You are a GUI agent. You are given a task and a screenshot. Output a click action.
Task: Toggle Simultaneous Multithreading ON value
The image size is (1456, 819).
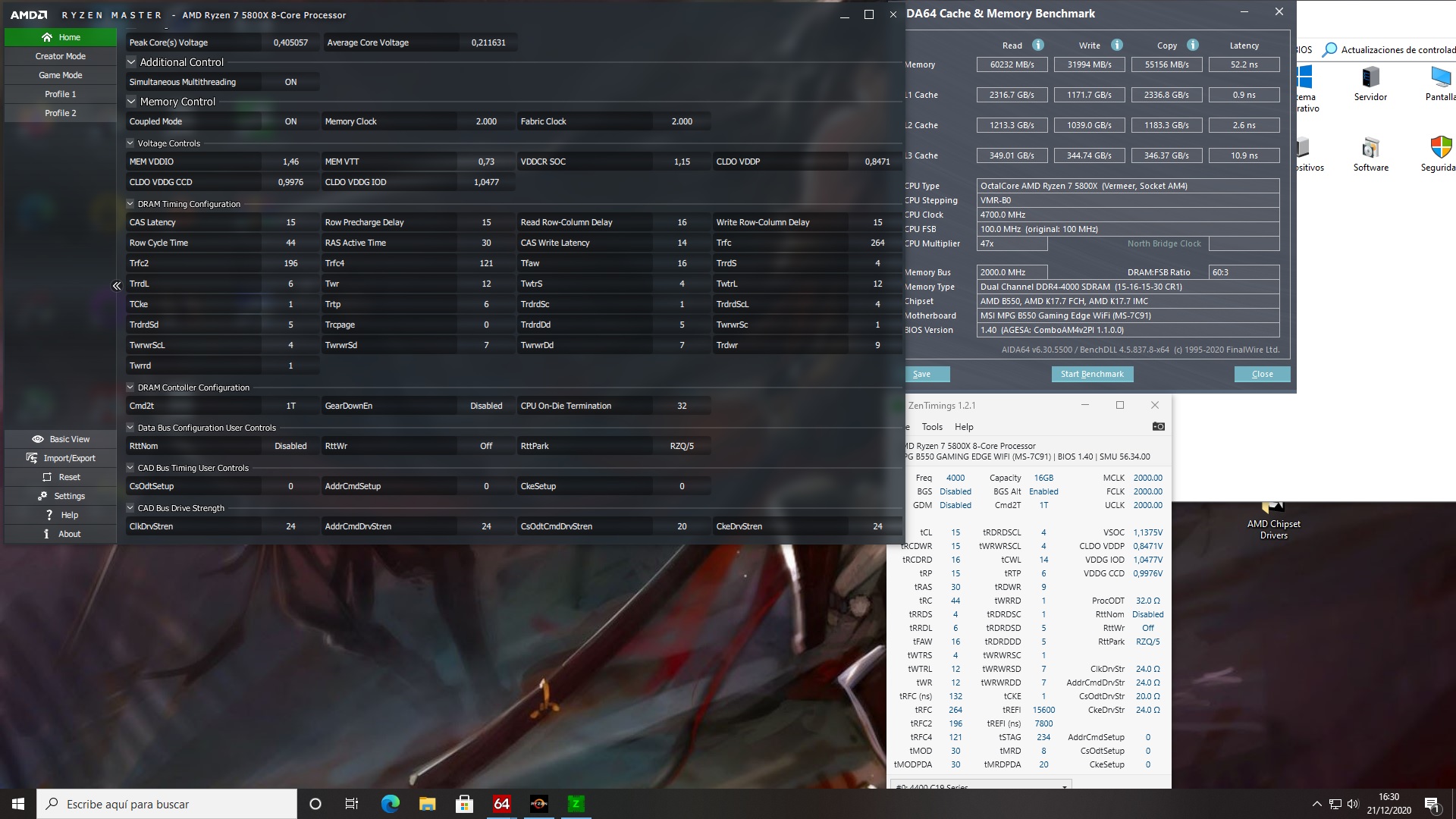tap(290, 82)
